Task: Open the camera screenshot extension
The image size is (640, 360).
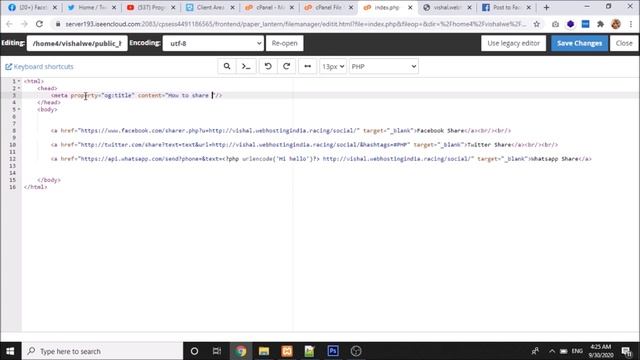Action: coord(555,24)
